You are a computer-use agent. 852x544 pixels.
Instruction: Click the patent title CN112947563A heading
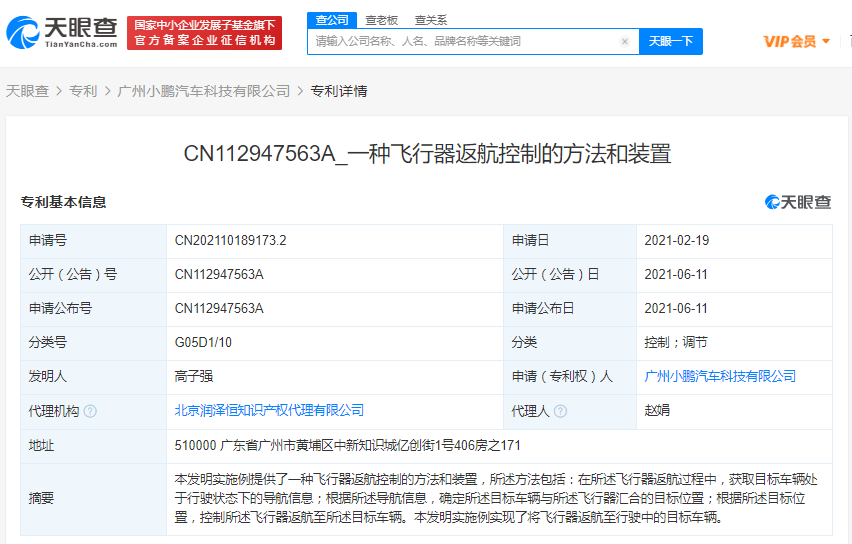pos(427,154)
